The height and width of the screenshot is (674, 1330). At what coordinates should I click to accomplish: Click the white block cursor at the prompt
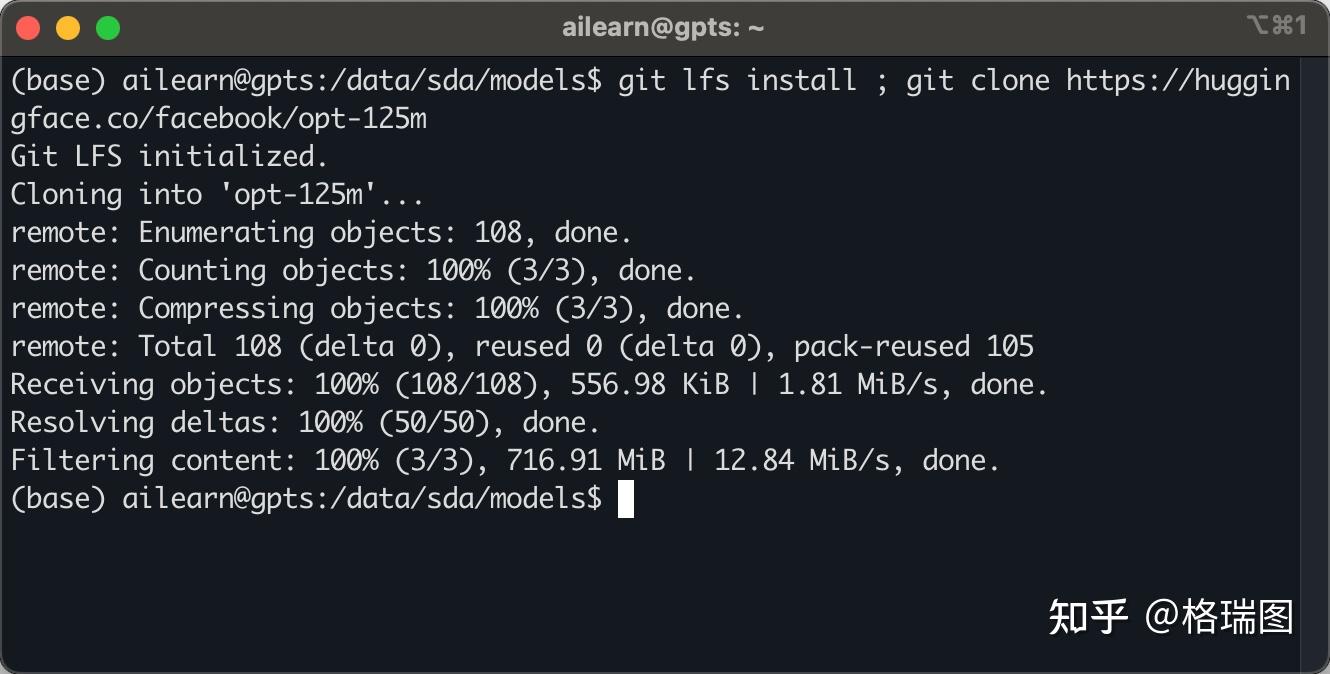626,498
